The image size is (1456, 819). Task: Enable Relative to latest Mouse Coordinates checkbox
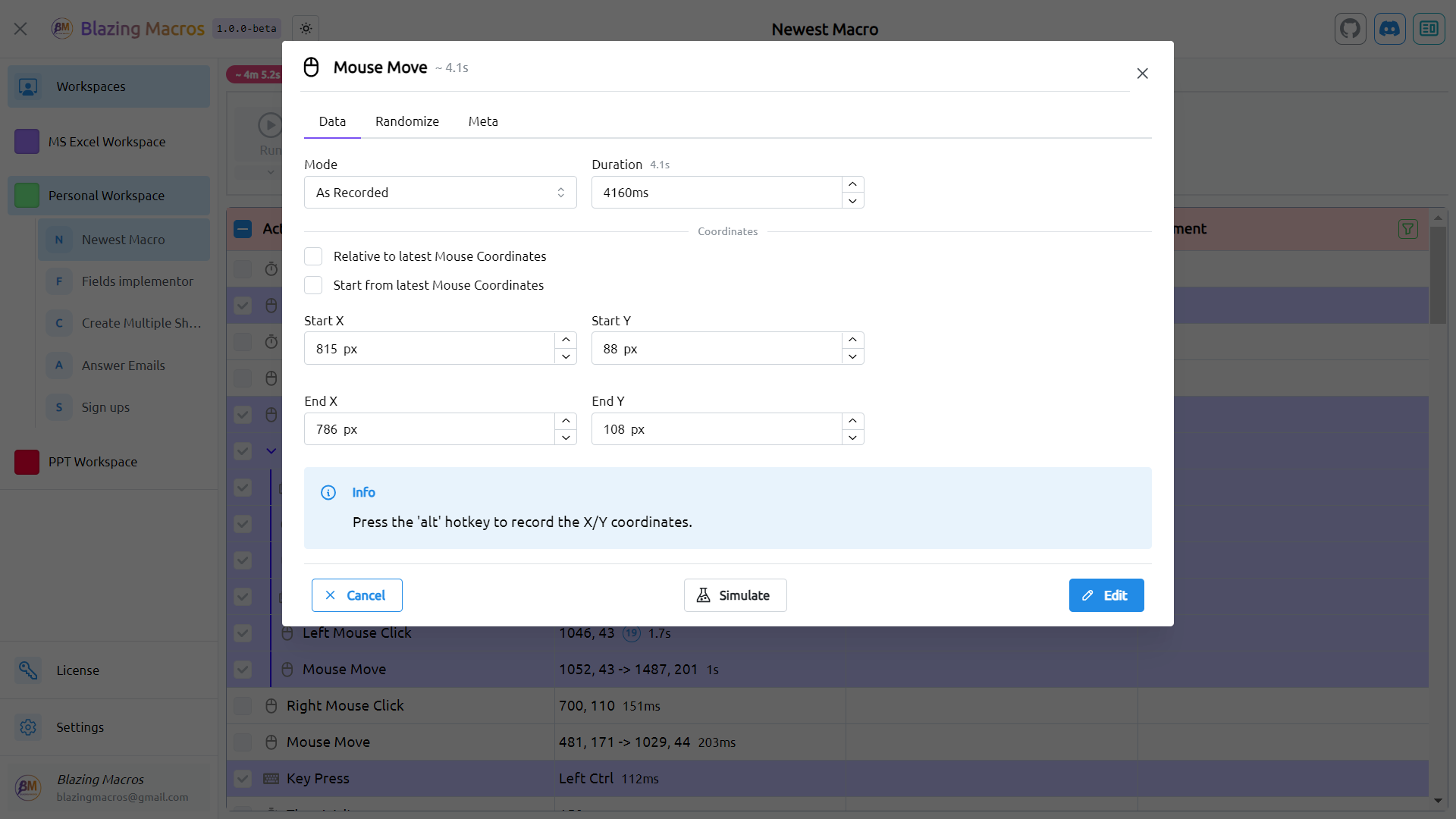coord(313,256)
